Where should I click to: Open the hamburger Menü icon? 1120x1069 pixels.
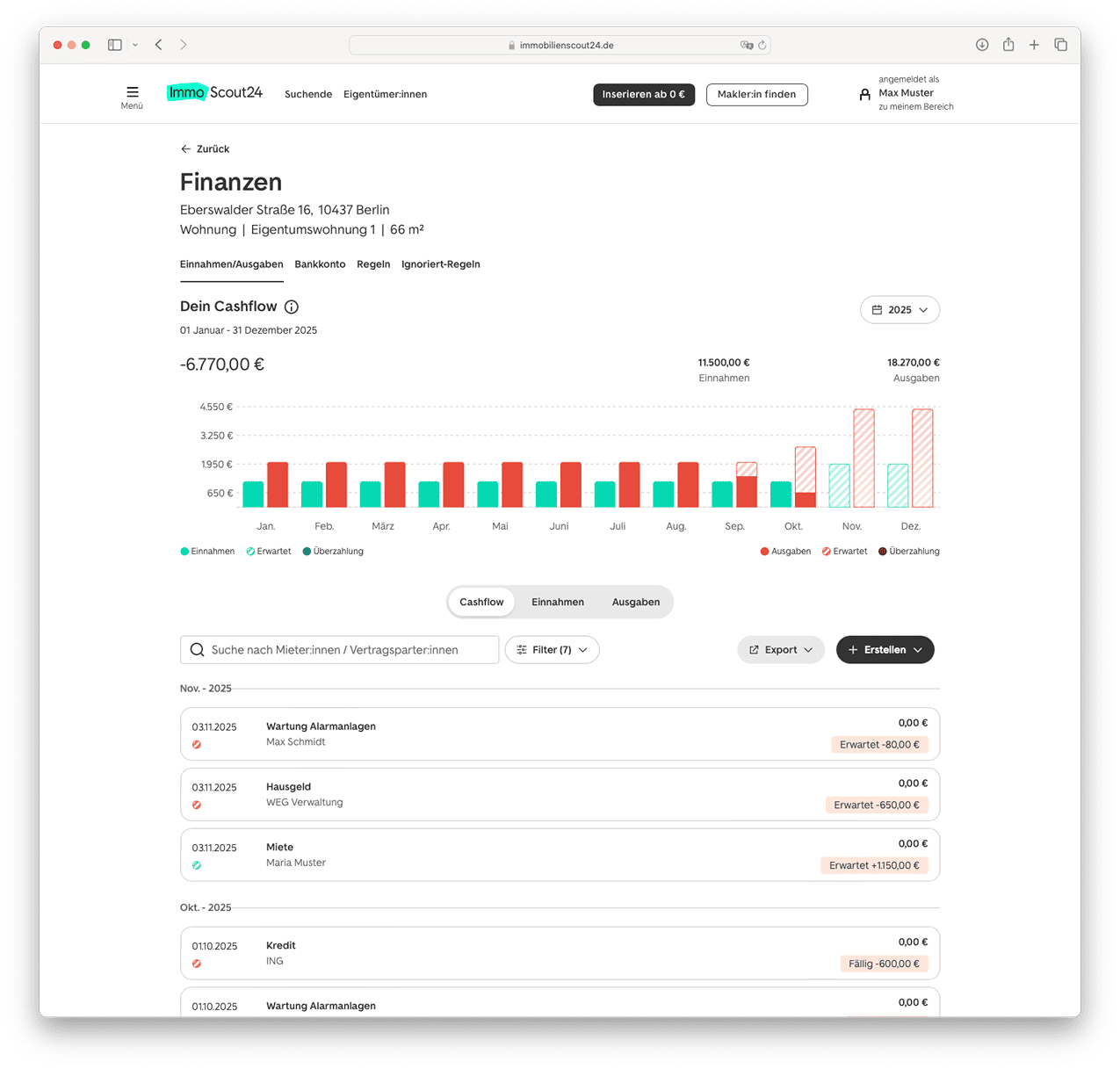[132, 92]
